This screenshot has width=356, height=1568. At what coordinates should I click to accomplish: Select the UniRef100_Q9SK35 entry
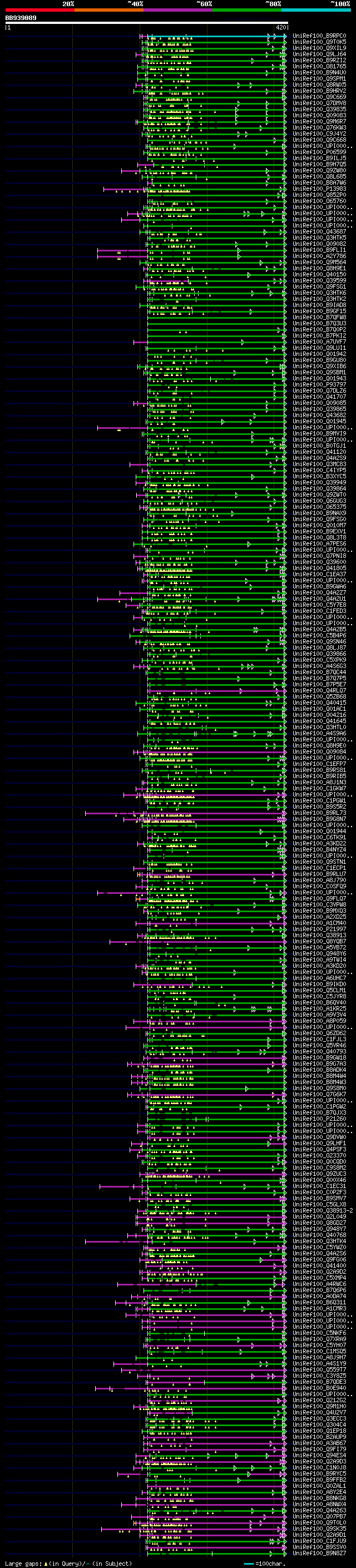[x=319, y=1529]
